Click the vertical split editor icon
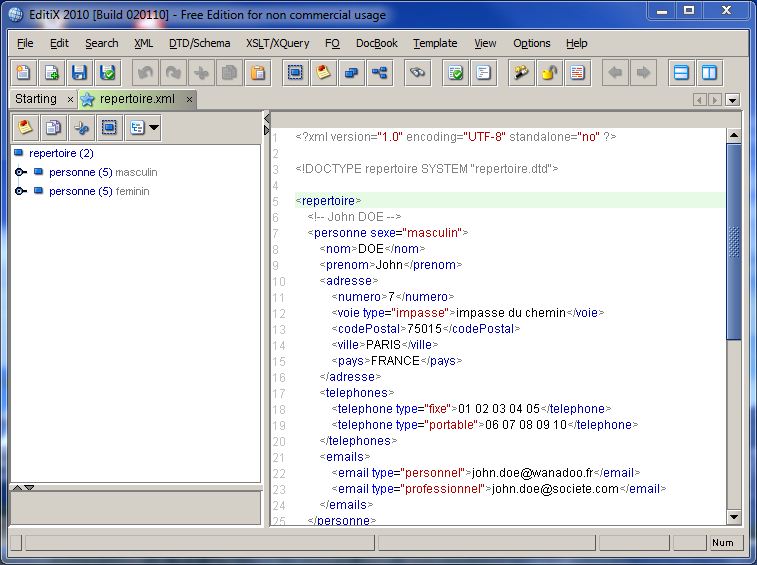 click(x=709, y=73)
